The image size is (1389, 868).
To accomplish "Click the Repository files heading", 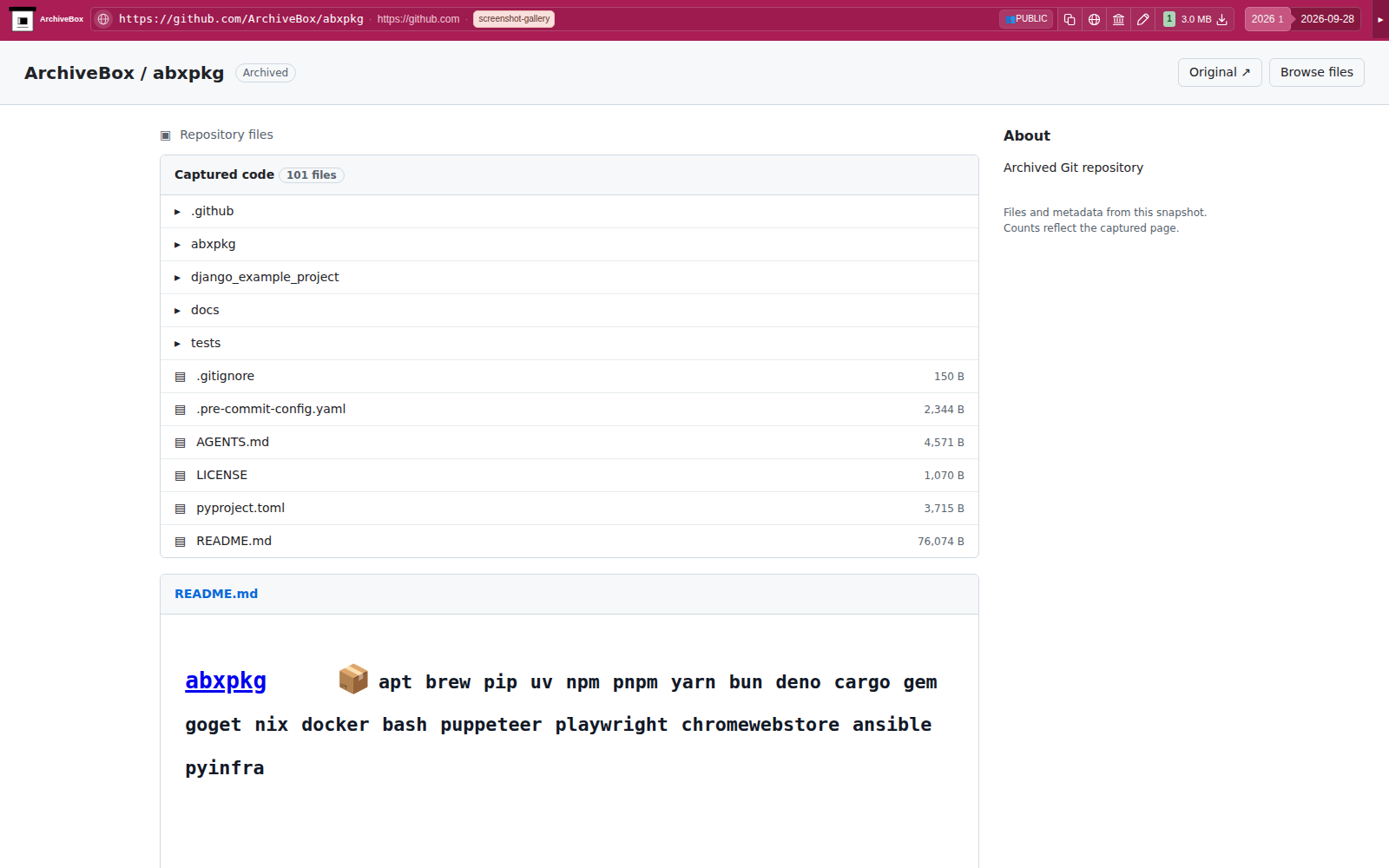I will pos(227,135).
